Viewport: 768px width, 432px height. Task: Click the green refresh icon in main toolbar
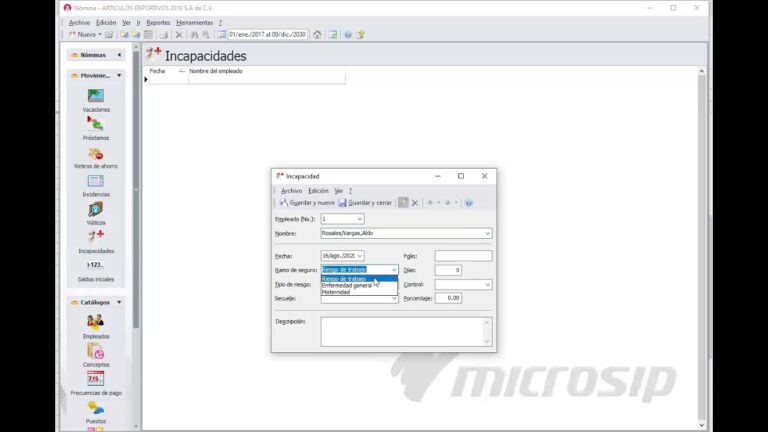[x=333, y=35]
